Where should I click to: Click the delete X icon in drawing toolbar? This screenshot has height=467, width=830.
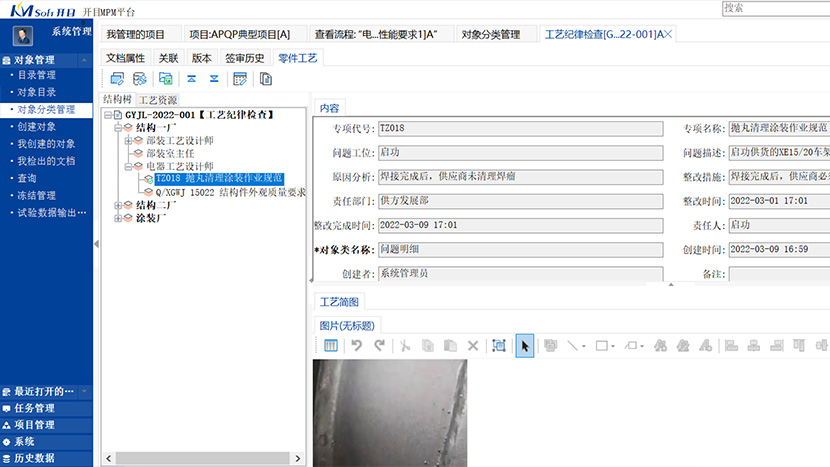tap(473, 346)
